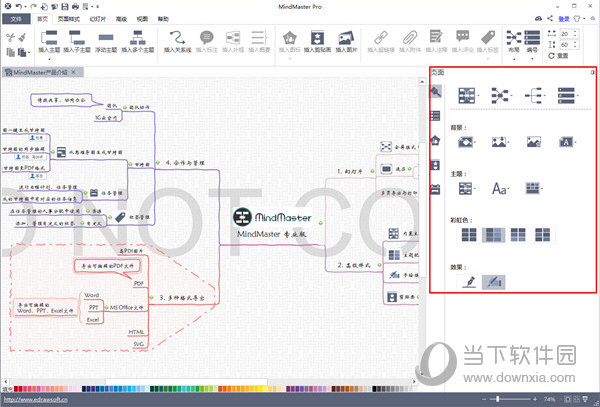Choose the fourth rainbow color scheme
Screen dimensions: 600x407
[543, 234]
